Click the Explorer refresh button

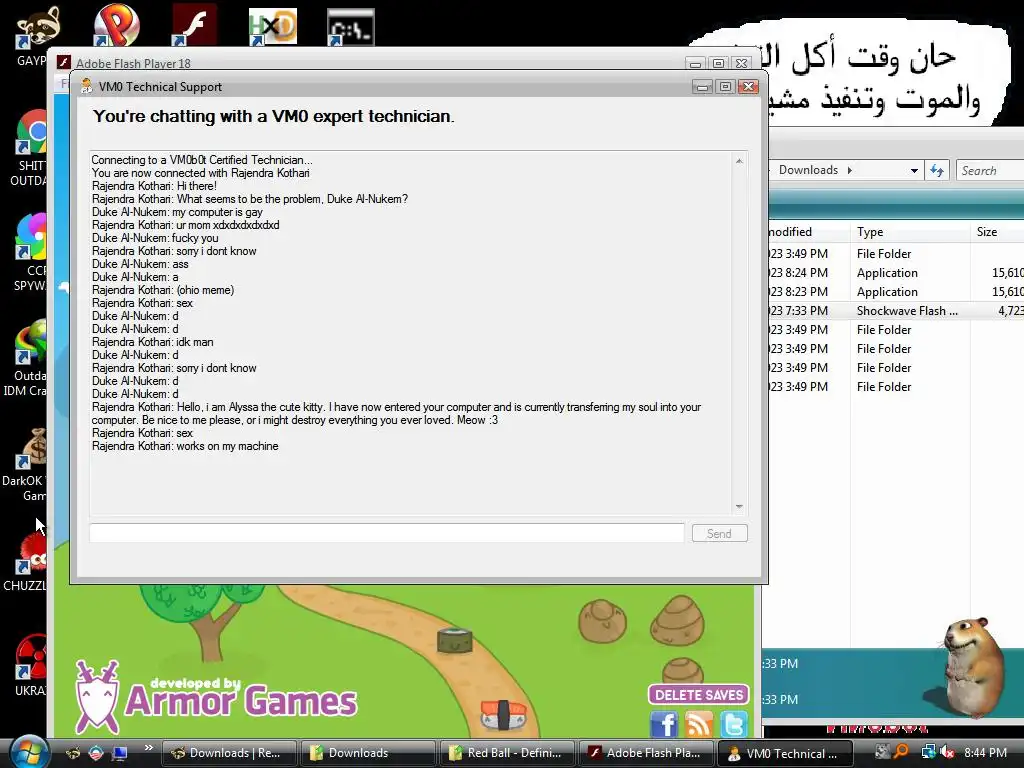pos(937,170)
